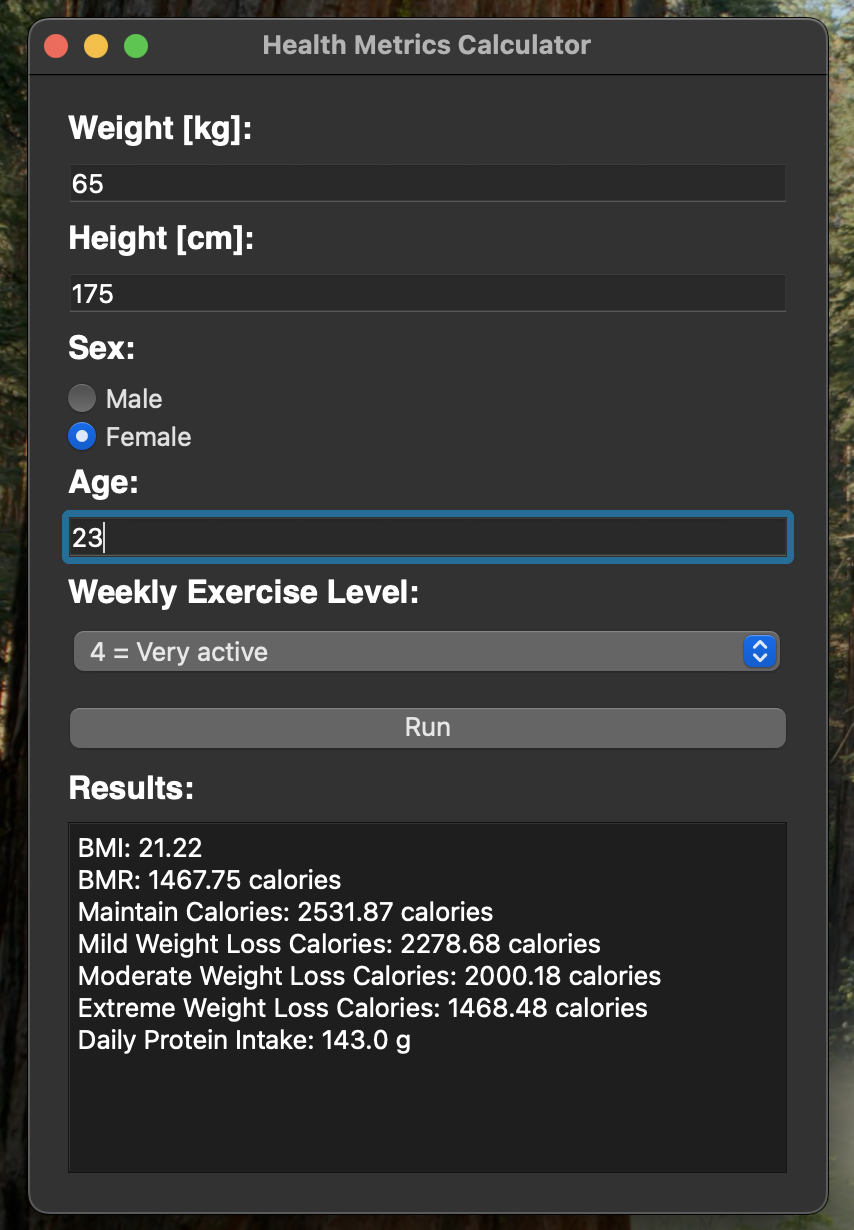Click the Health Metrics Calculator title bar
Viewport: 854px width, 1230px height.
pyautogui.click(x=427, y=45)
